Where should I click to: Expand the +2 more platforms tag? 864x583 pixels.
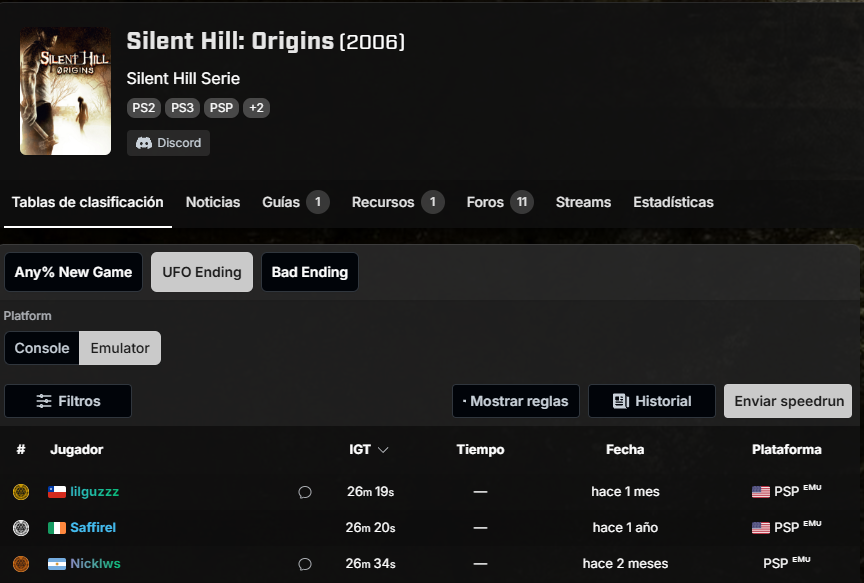256,108
